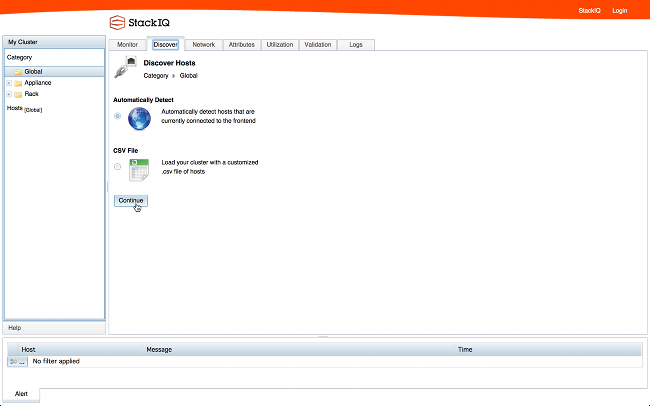Screen dimensions: 650x406
Task: Open the Help panel bar
Action: [54, 328]
